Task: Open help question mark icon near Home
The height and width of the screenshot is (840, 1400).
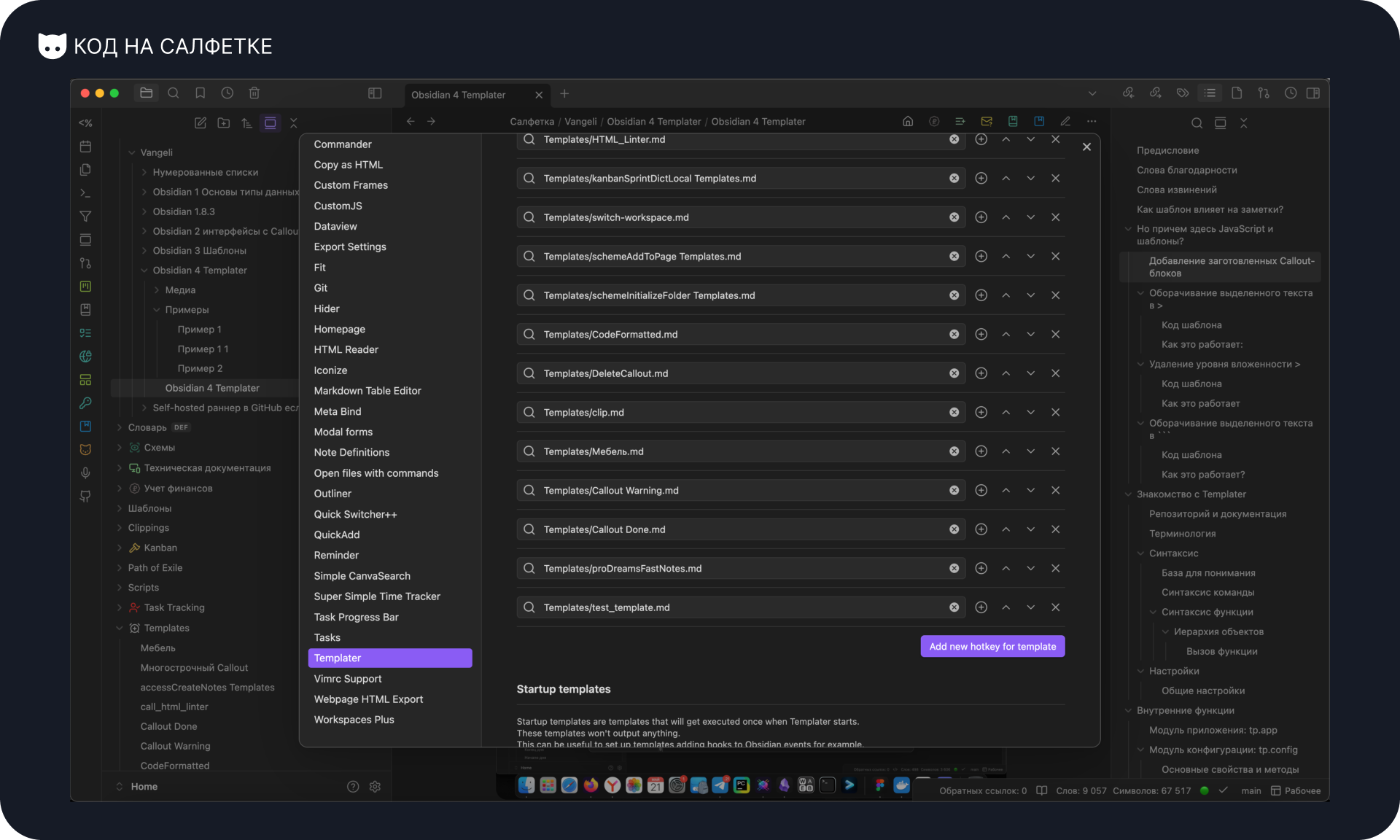Action: (x=353, y=787)
